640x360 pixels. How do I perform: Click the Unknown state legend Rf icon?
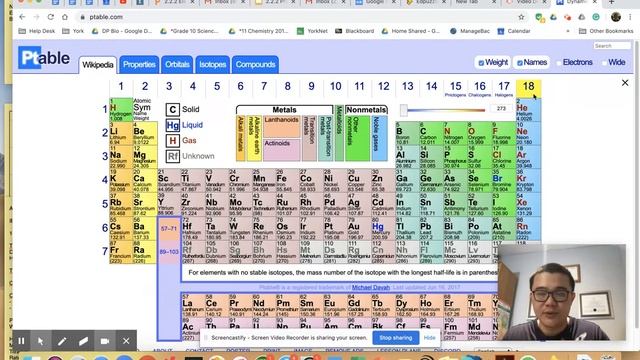tap(173, 156)
